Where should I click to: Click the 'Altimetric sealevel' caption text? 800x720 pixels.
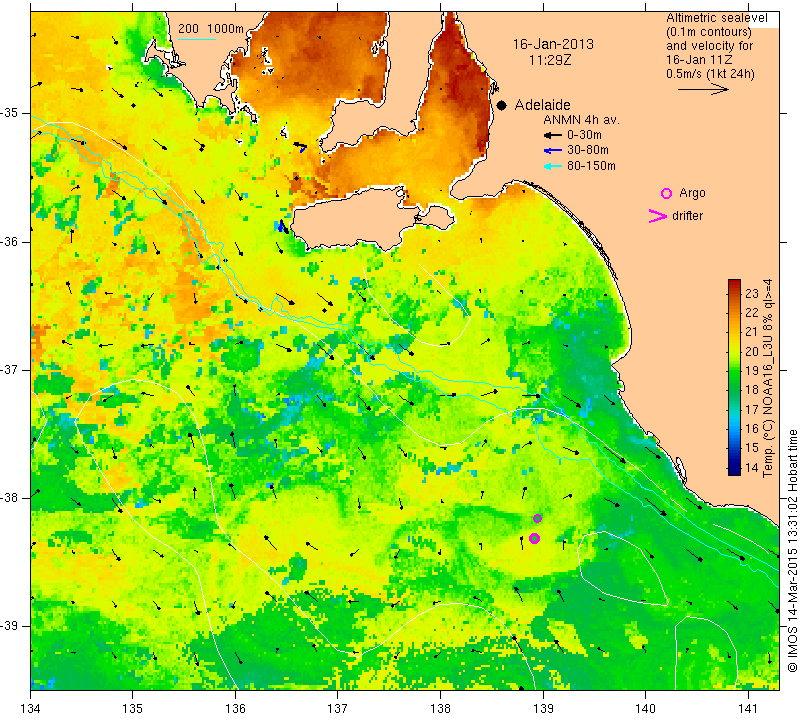716,18
